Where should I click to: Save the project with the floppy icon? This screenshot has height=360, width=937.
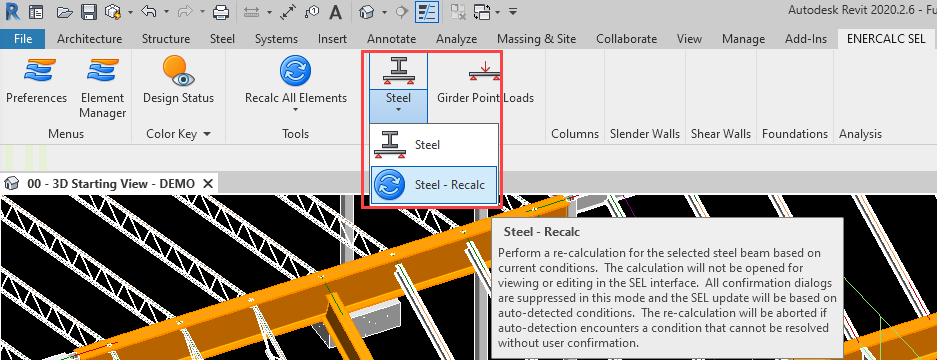point(88,11)
